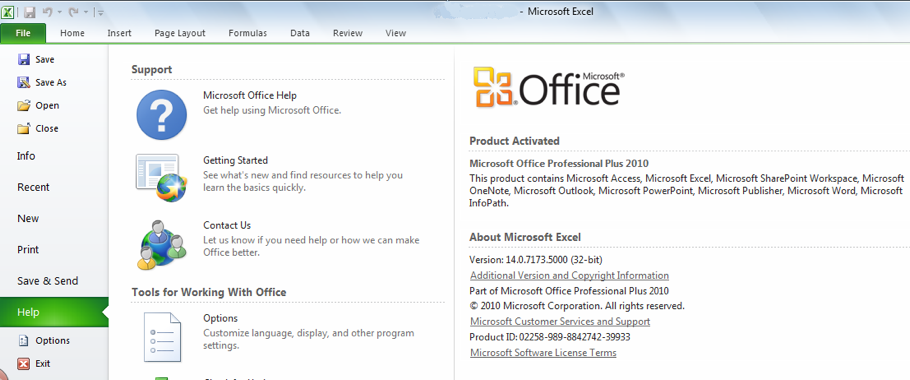
Task: Open Microsoft Customer Services and Support link
Action: (x=560, y=321)
